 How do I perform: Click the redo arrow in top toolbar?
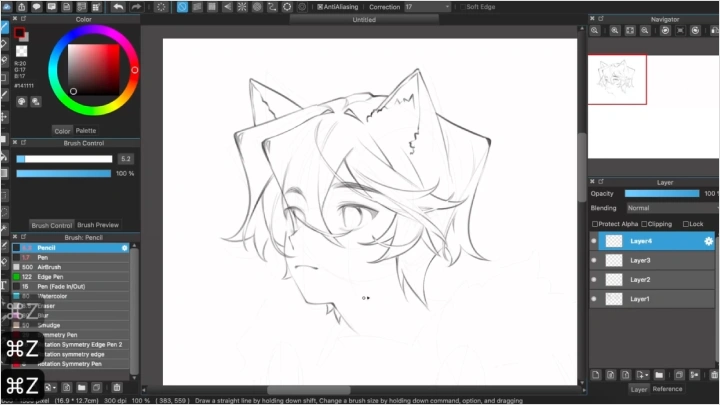(x=136, y=7)
